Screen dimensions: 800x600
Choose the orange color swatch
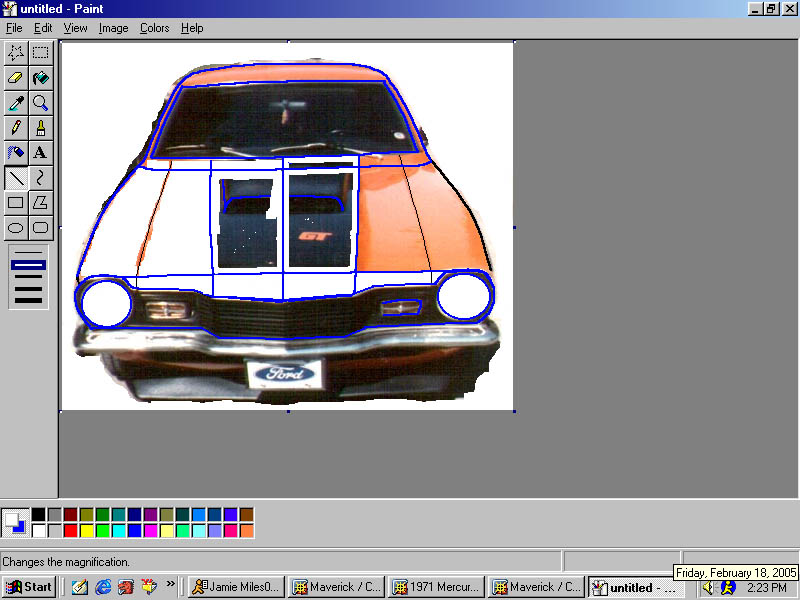247,531
